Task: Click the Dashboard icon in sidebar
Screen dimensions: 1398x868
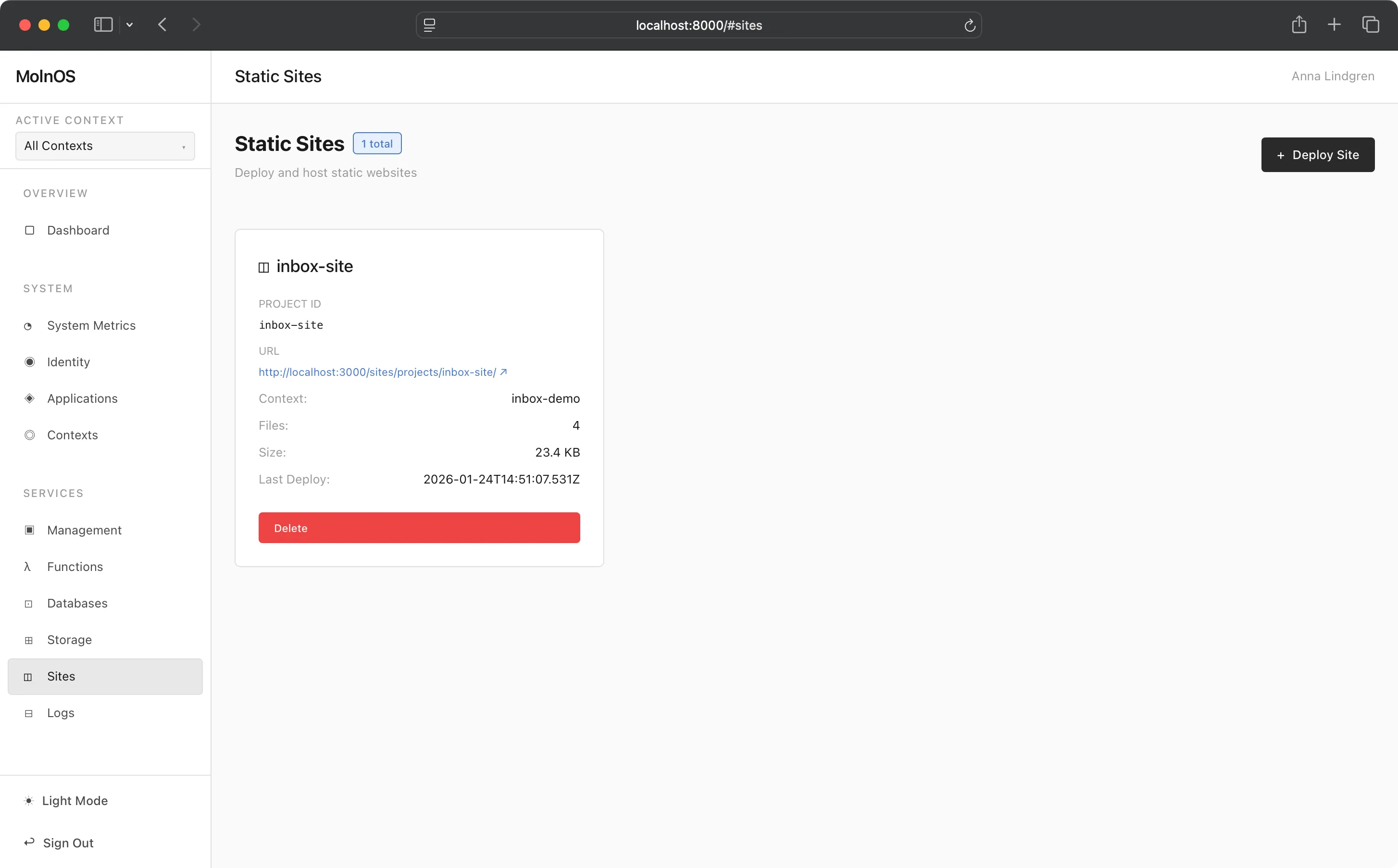Action: point(29,230)
